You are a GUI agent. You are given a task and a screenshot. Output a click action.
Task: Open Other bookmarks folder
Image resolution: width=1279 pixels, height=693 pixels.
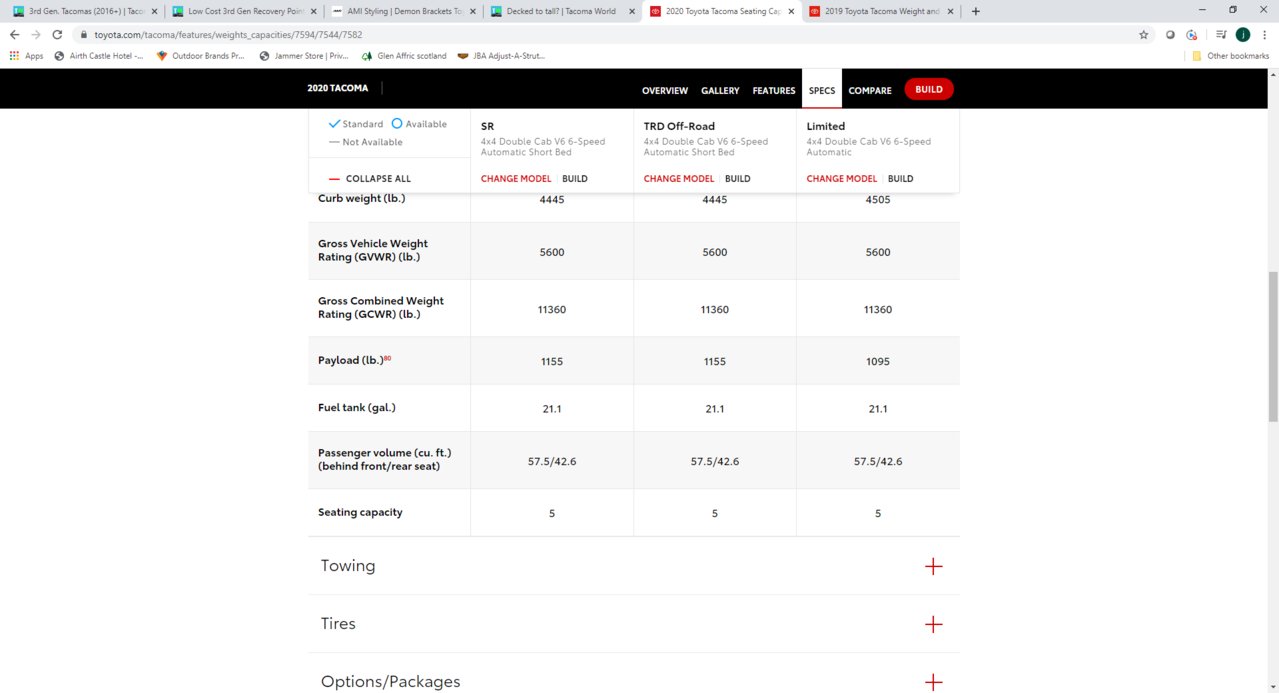[1230, 56]
